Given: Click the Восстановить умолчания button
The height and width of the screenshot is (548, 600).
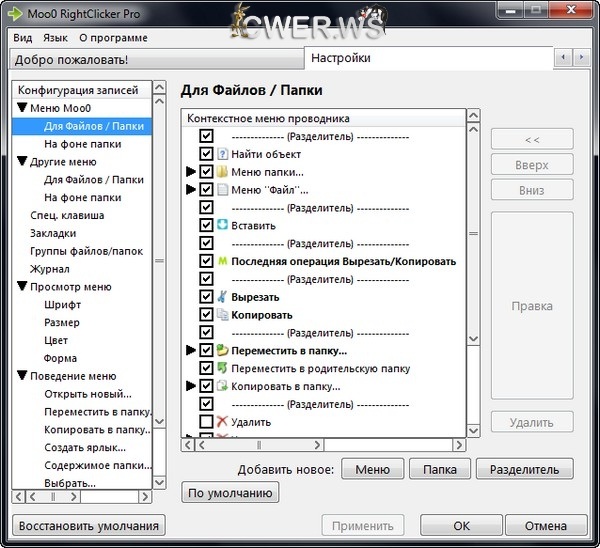Looking at the screenshot, I should [88, 525].
